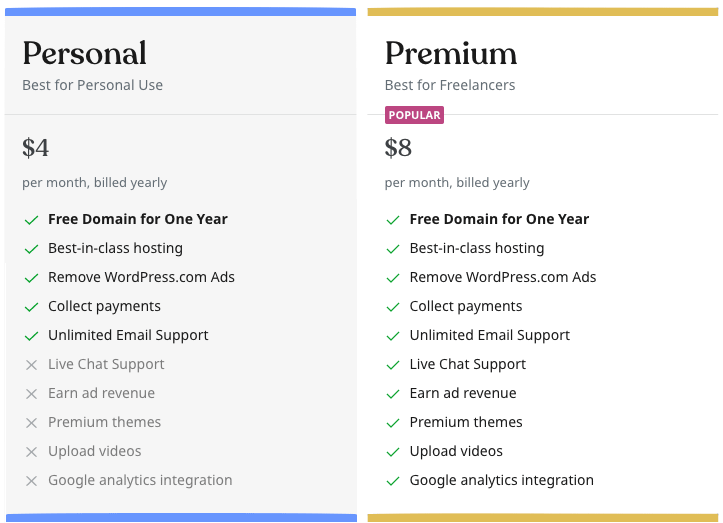Screen dimensions: 723x523
Task: Click the X icon beside Personal Upload videos
Action: (31, 452)
